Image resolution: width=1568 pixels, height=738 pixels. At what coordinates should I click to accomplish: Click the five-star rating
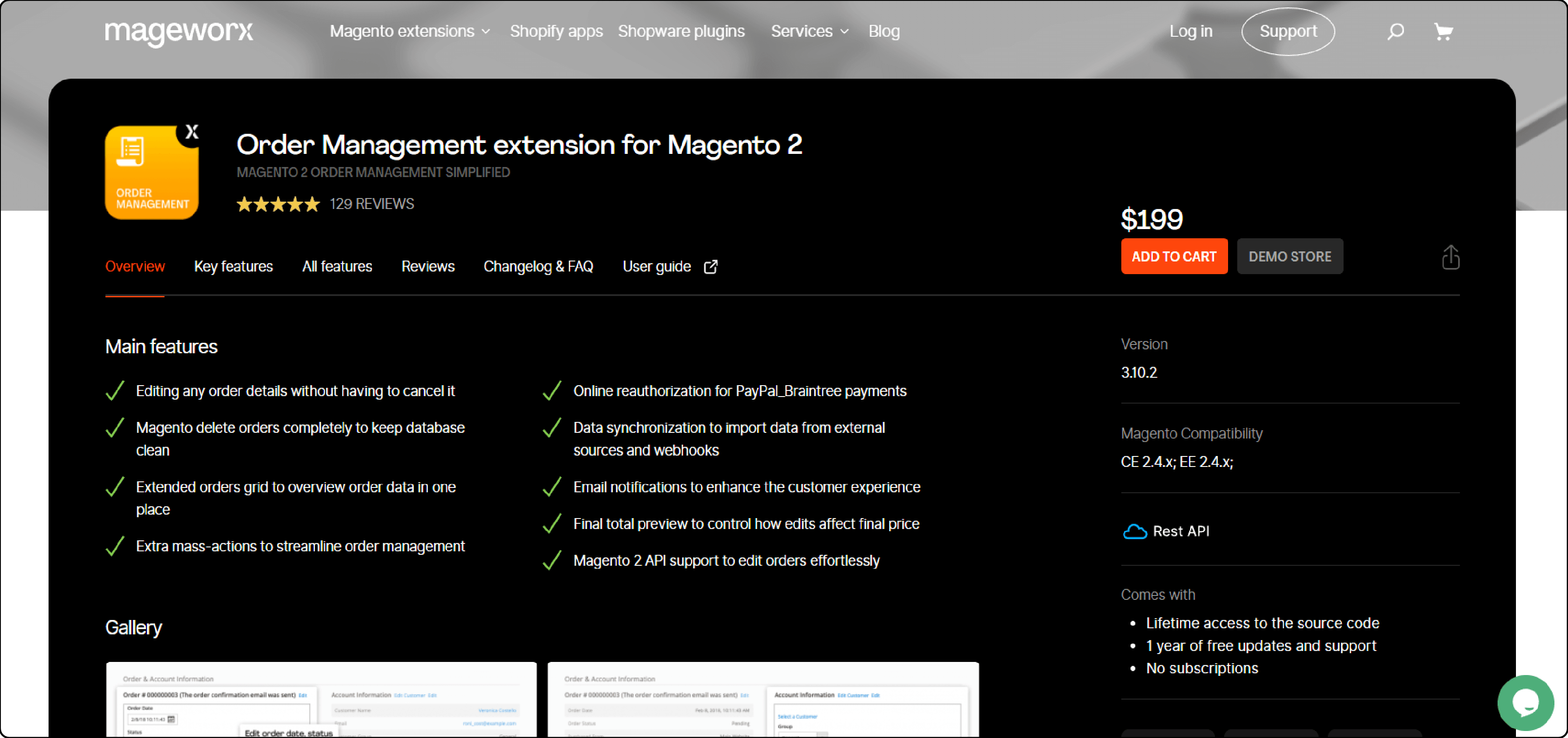coord(277,204)
